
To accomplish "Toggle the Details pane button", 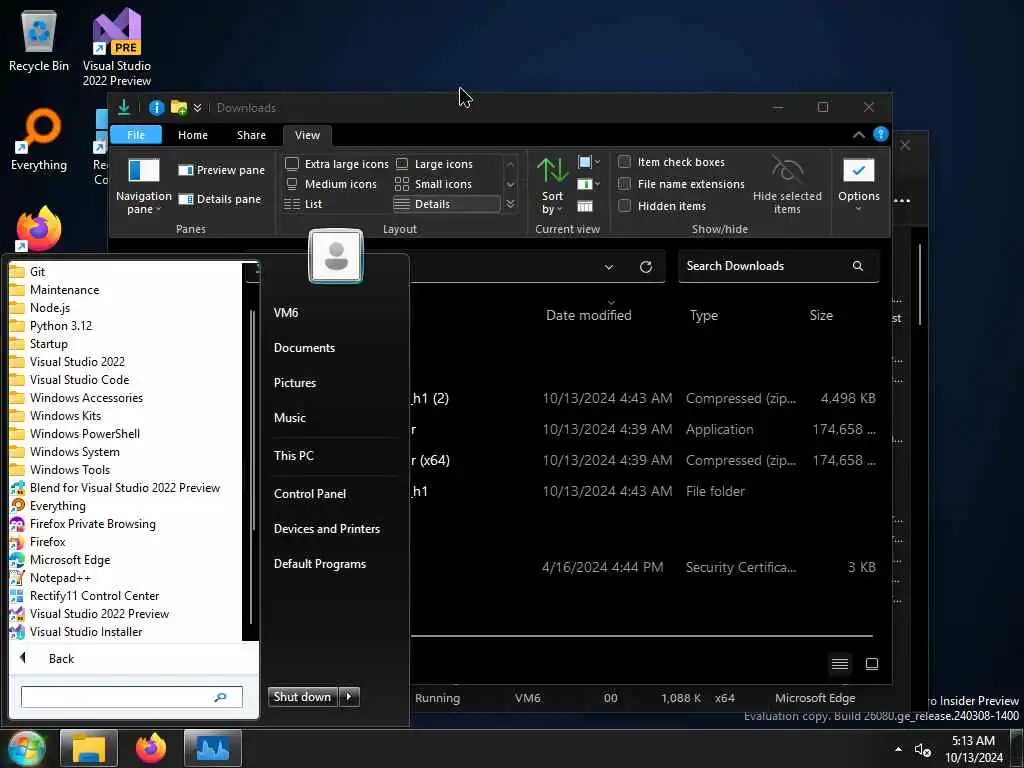I will coord(219,199).
